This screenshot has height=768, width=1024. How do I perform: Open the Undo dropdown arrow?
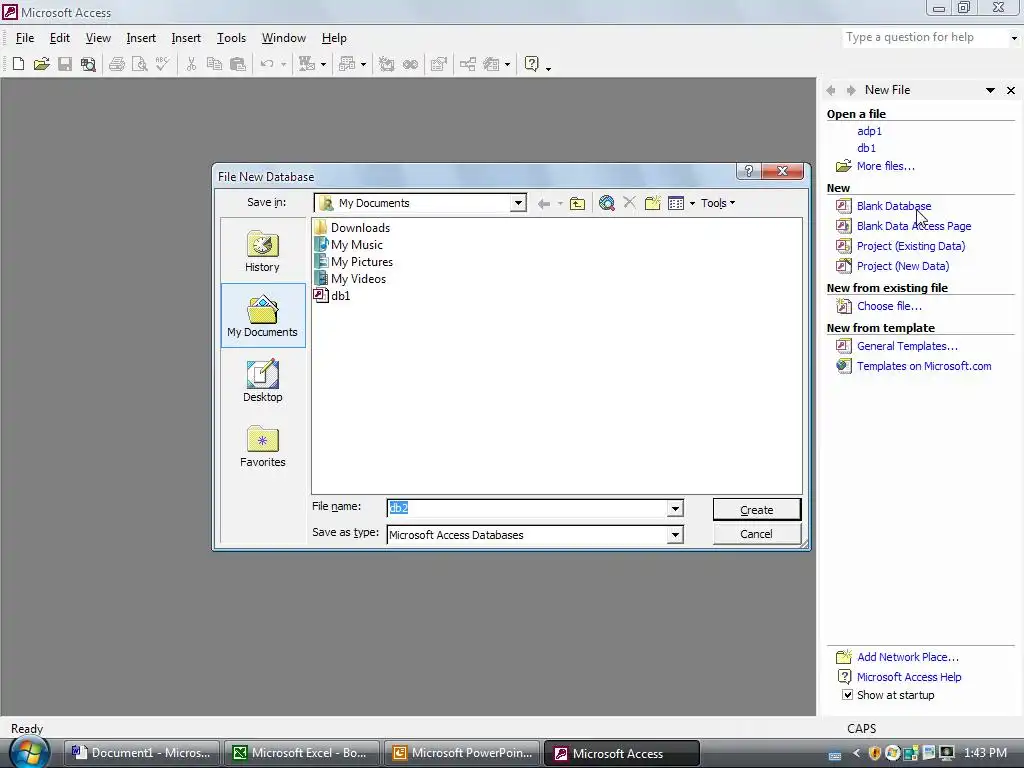coord(283,64)
